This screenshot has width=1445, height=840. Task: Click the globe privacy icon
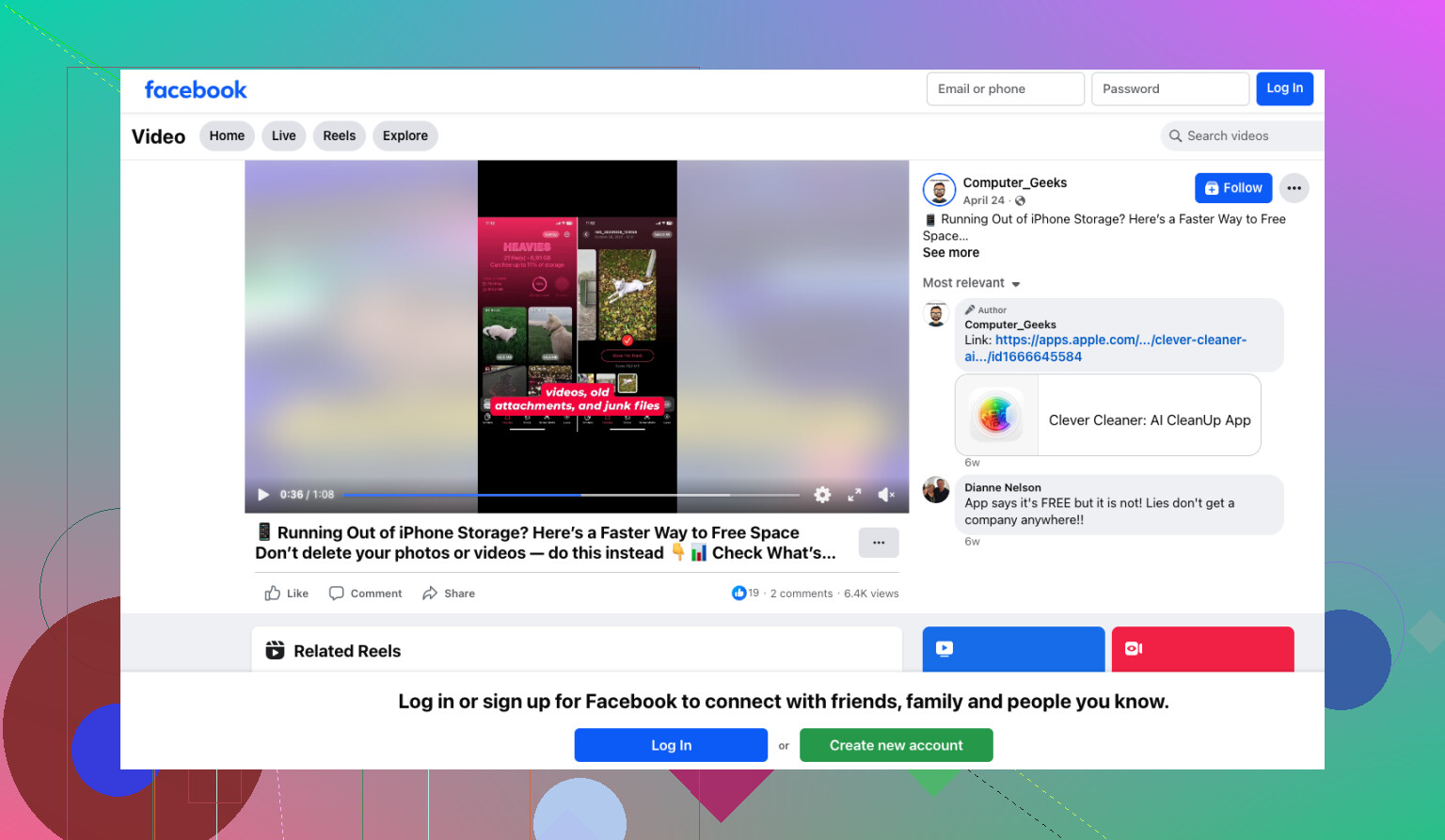click(x=1021, y=200)
